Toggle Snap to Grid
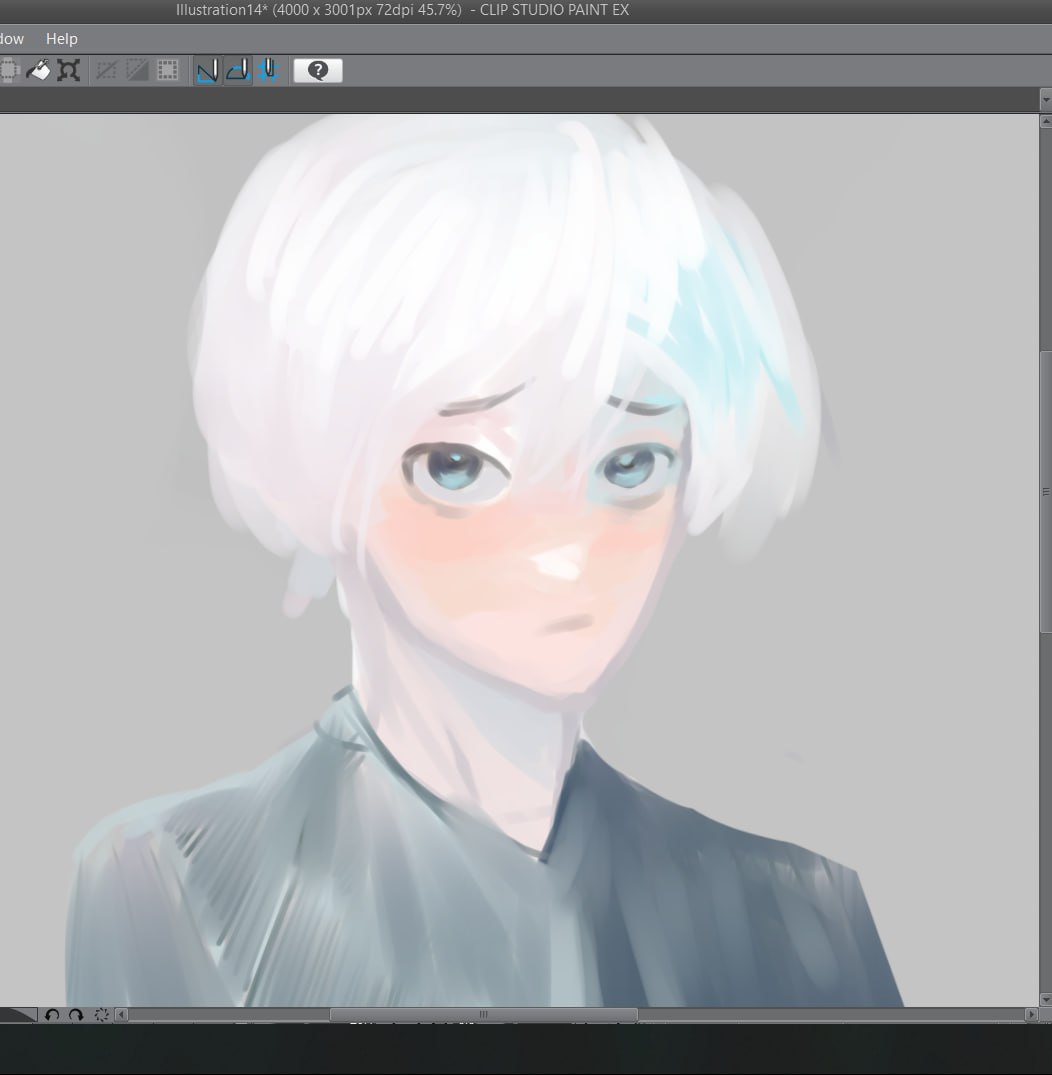This screenshot has width=1052, height=1075. click(x=269, y=70)
